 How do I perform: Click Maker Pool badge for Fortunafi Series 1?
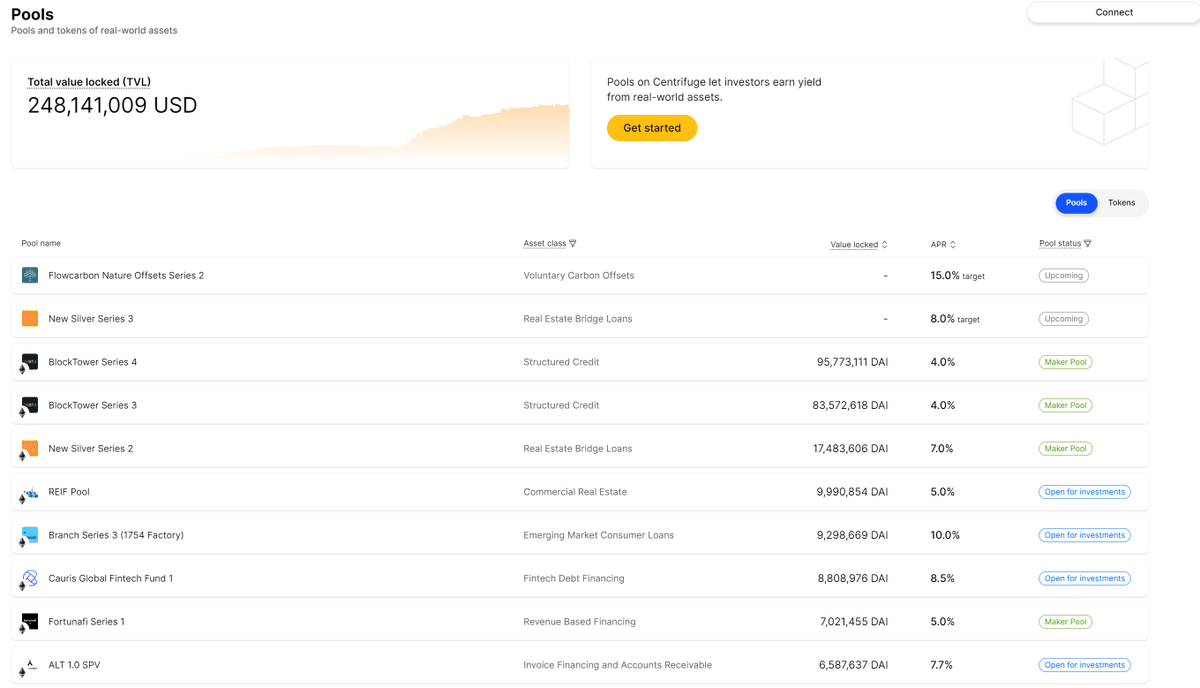[x=1065, y=622]
